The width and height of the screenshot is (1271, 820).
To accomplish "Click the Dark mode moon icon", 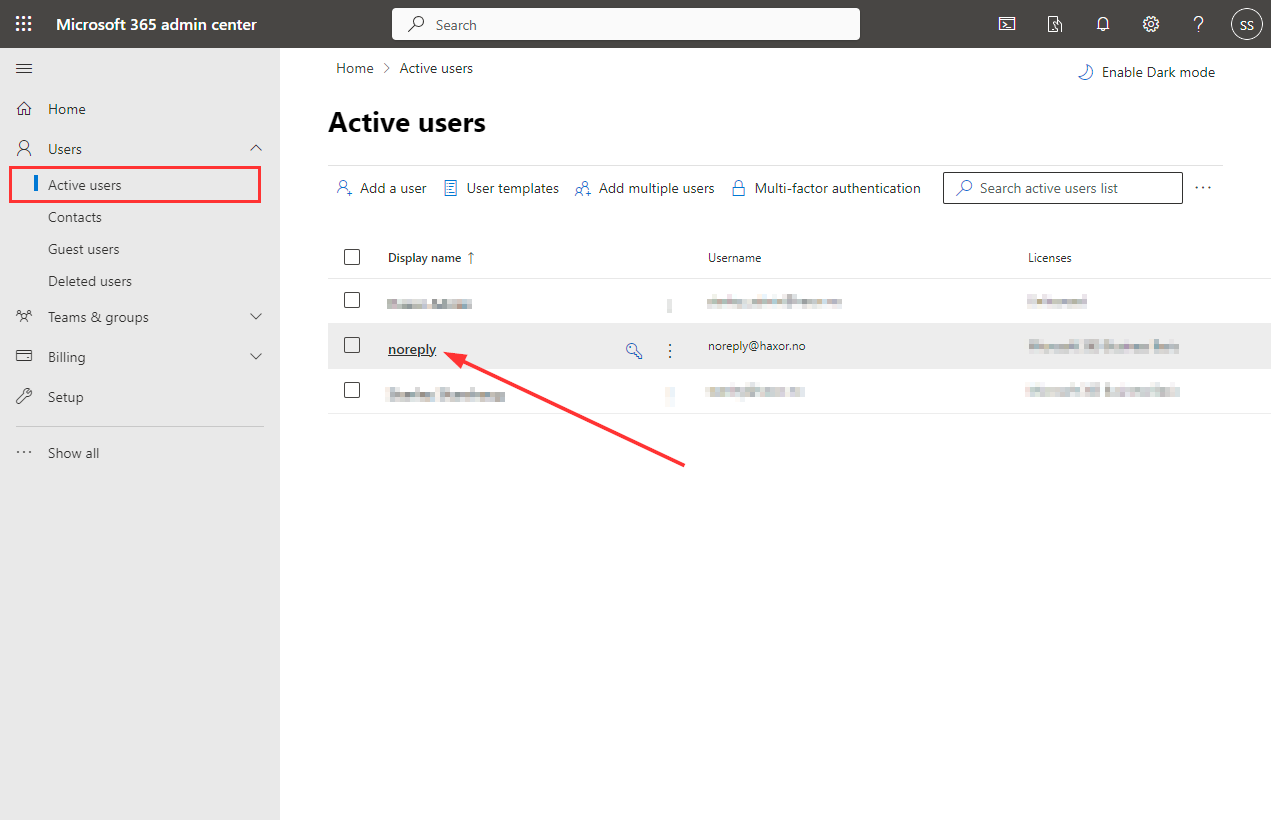I will pyautogui.click(x=1085, y=72).
